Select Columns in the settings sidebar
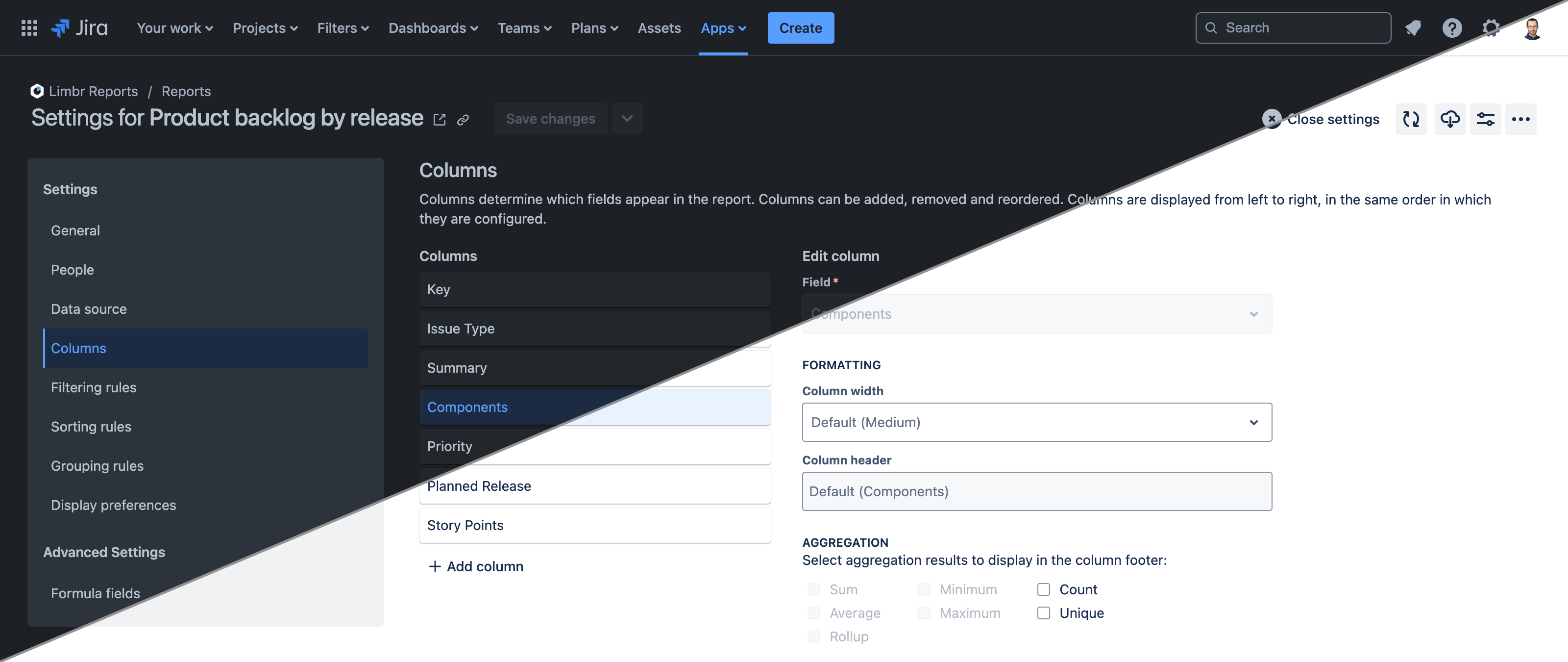1568x662 pixels. pyautogui.click(x=206, y=348)
